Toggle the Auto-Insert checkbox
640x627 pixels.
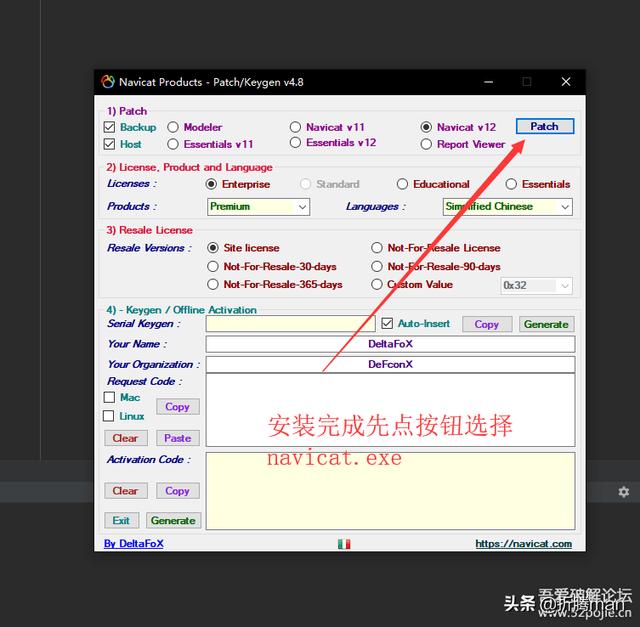click(387, 324)
